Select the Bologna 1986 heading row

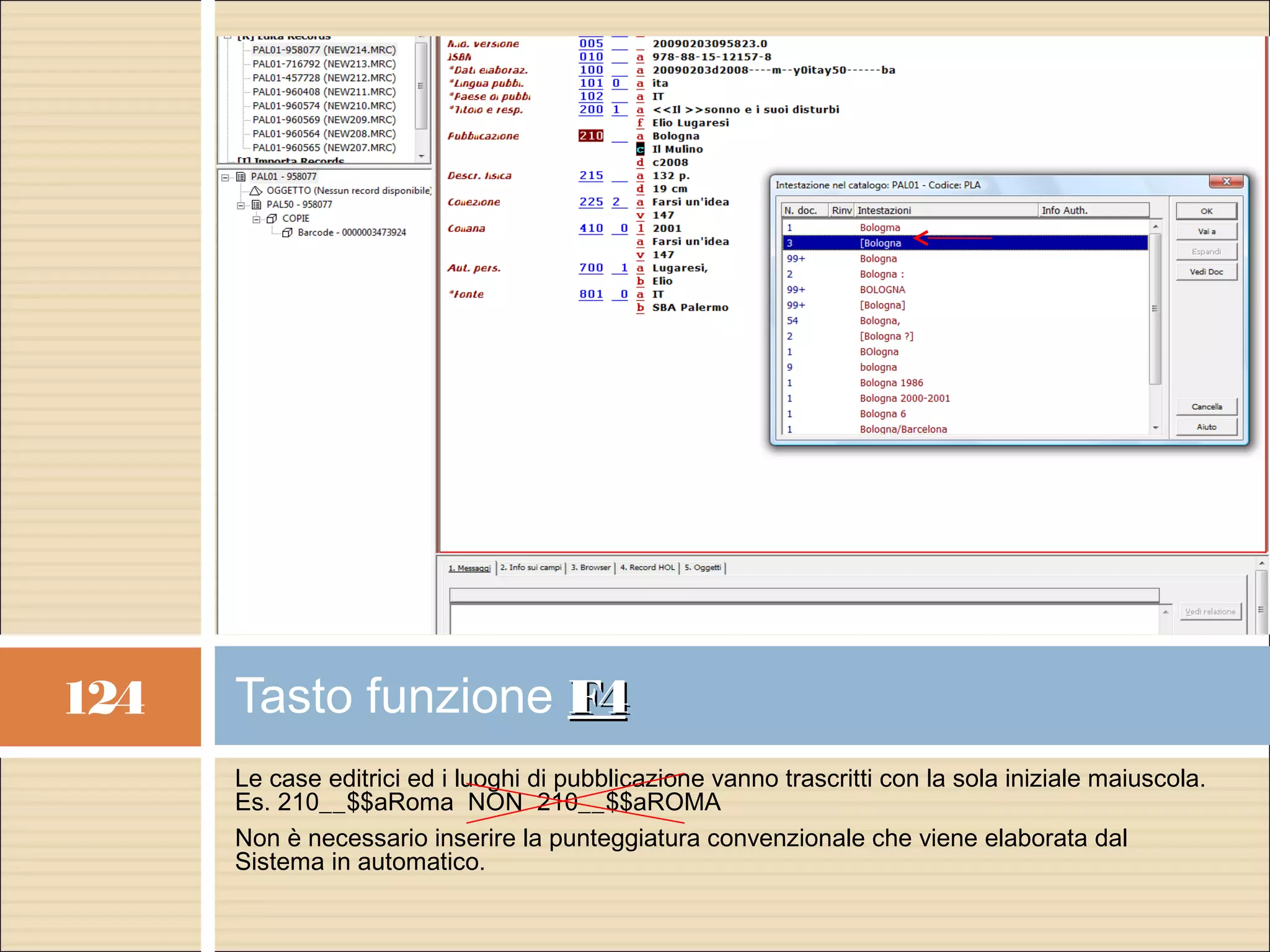coord(965,382)
